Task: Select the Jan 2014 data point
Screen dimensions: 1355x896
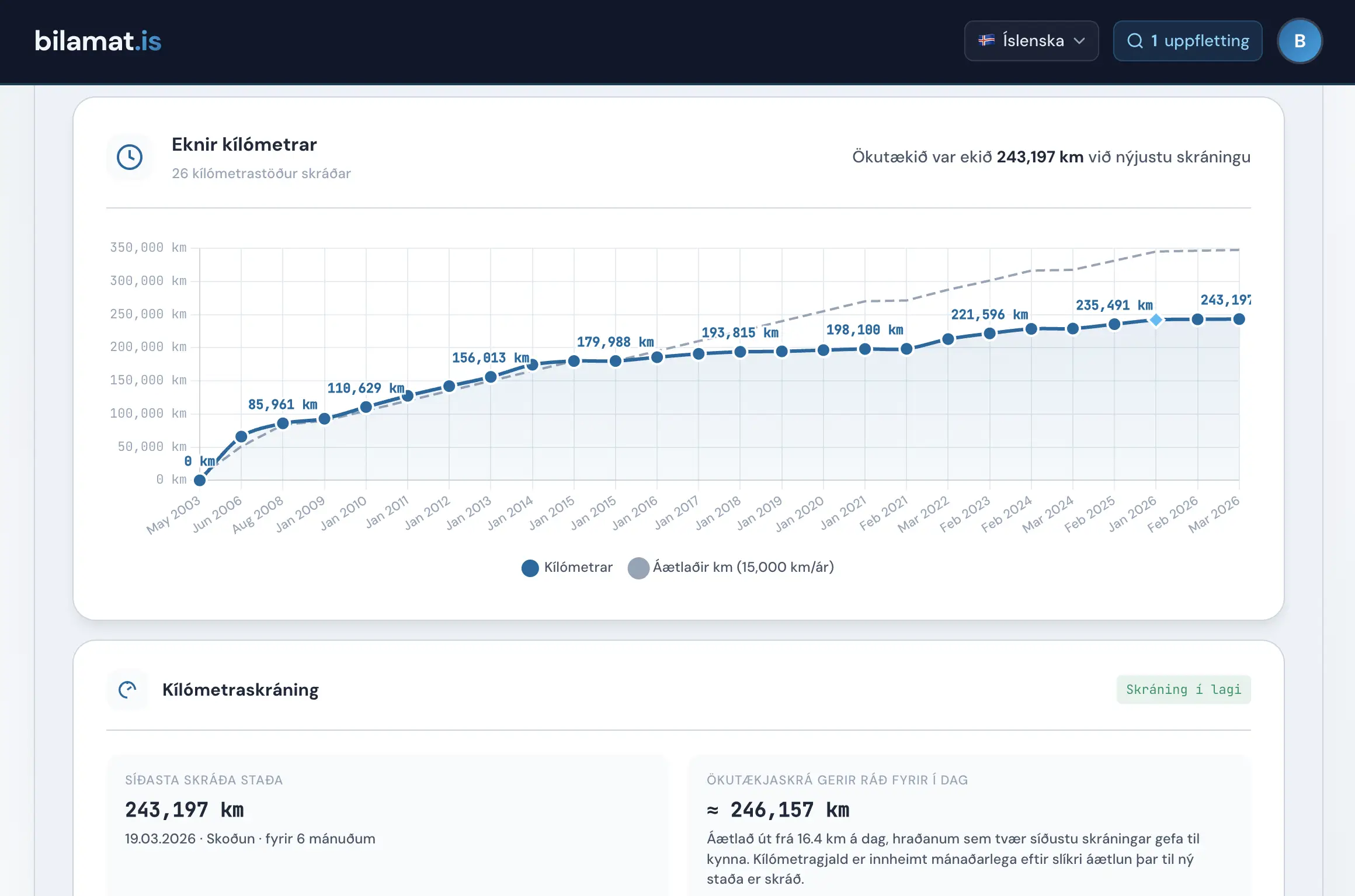Action: tap(533, 365)
